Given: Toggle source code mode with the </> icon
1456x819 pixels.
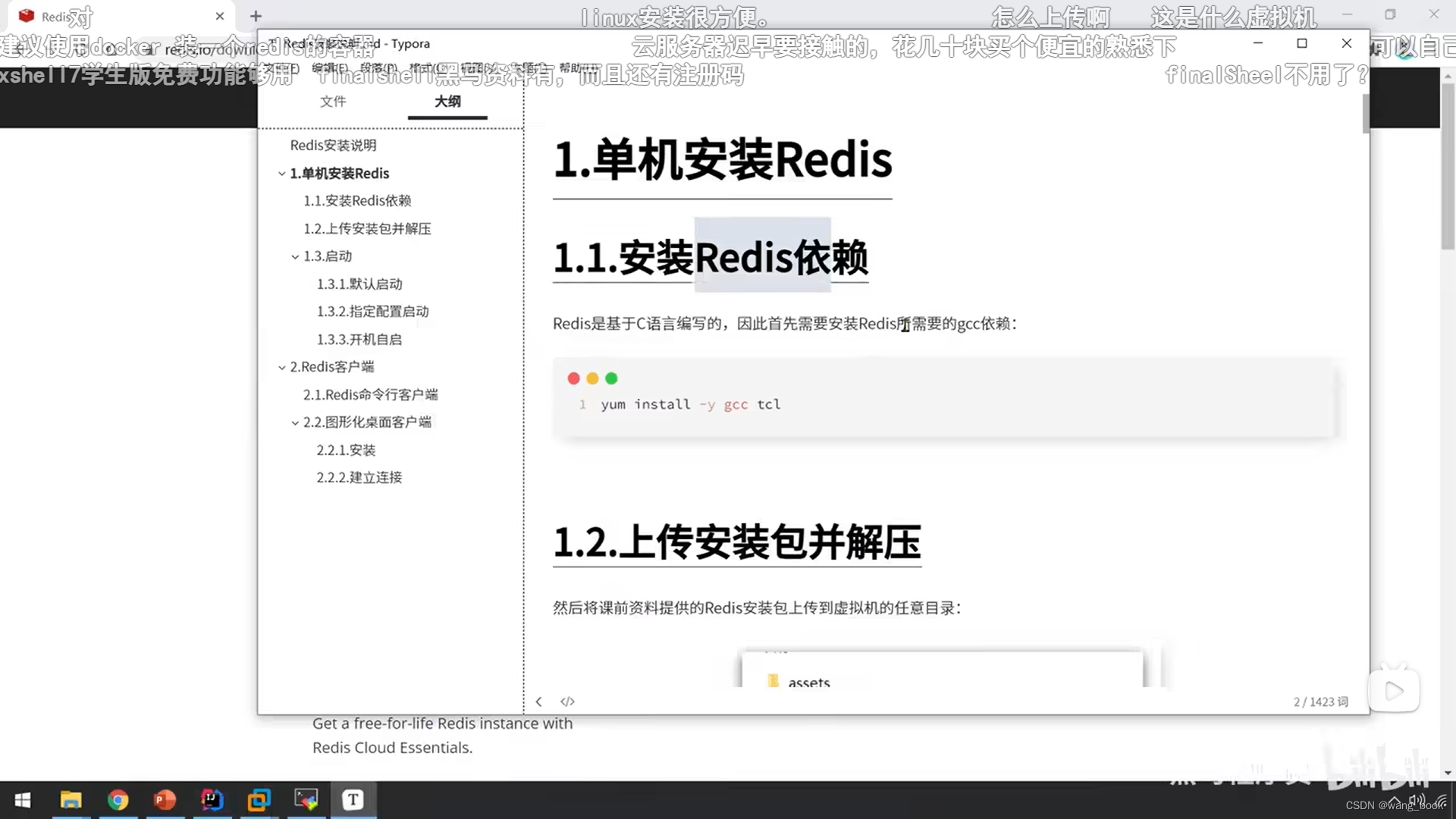Looking at the screenshot, I should (567, 701).
